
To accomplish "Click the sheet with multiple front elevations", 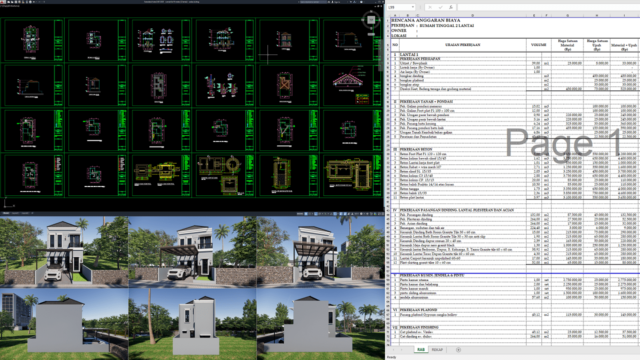I will click(x=160, y=40).
